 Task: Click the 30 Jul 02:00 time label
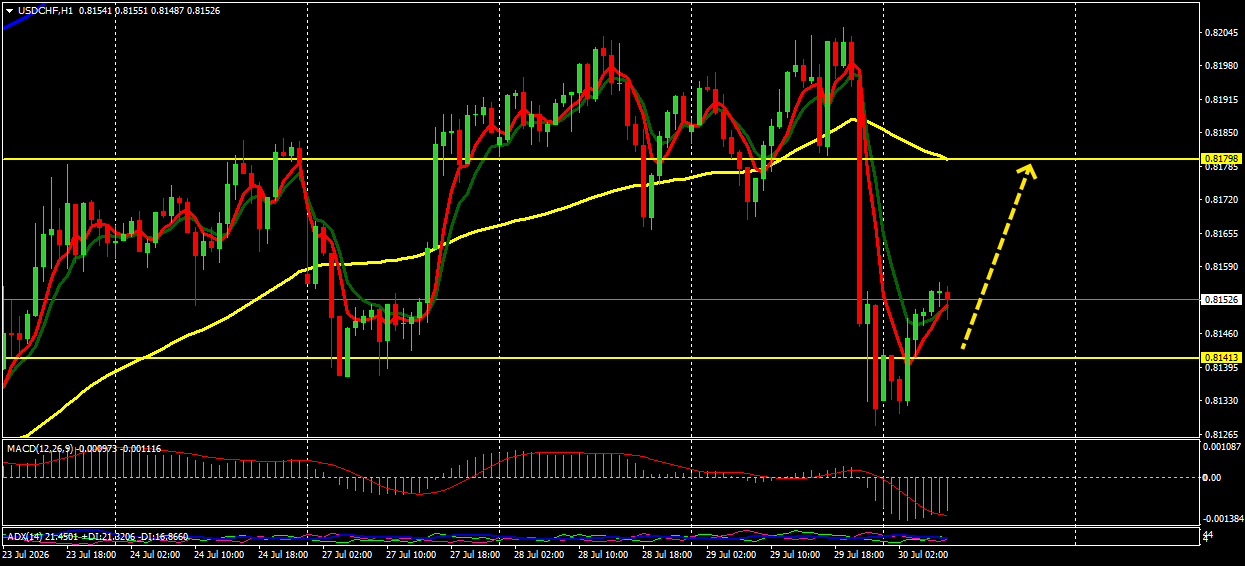pos(922,553)
